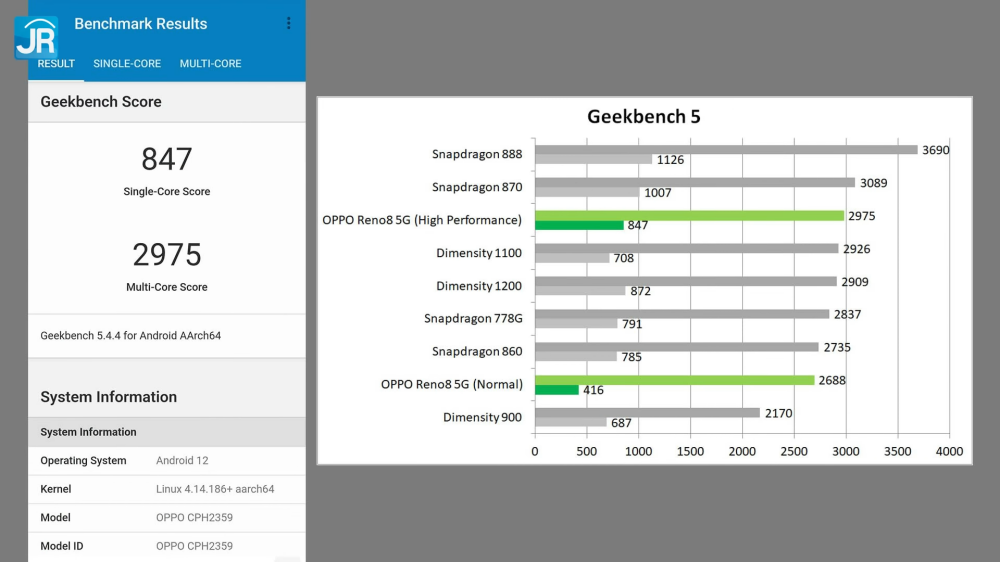Select the RESULT tab
The image size is (1000, 562).
pyautogui.click(x=56, y=64)
